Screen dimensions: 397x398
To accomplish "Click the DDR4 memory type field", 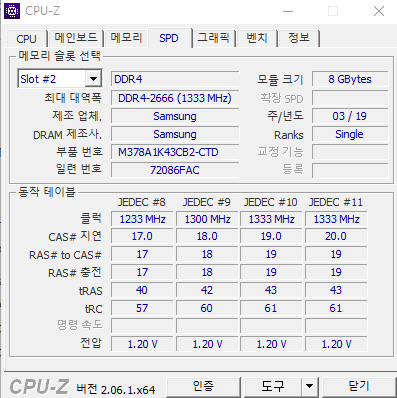I will (x=175, y=79).
